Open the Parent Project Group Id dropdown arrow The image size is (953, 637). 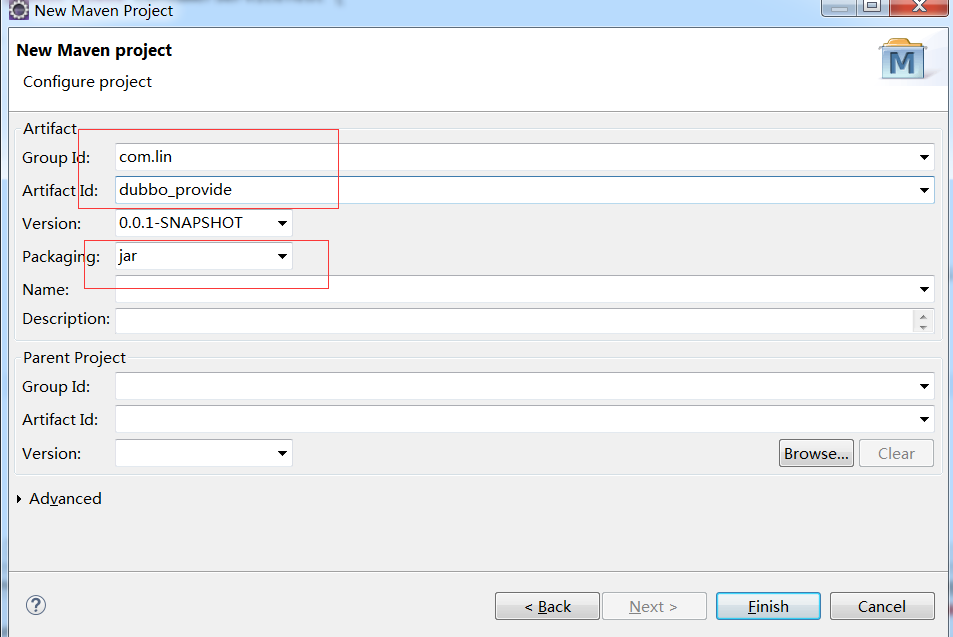coord(924,386)
